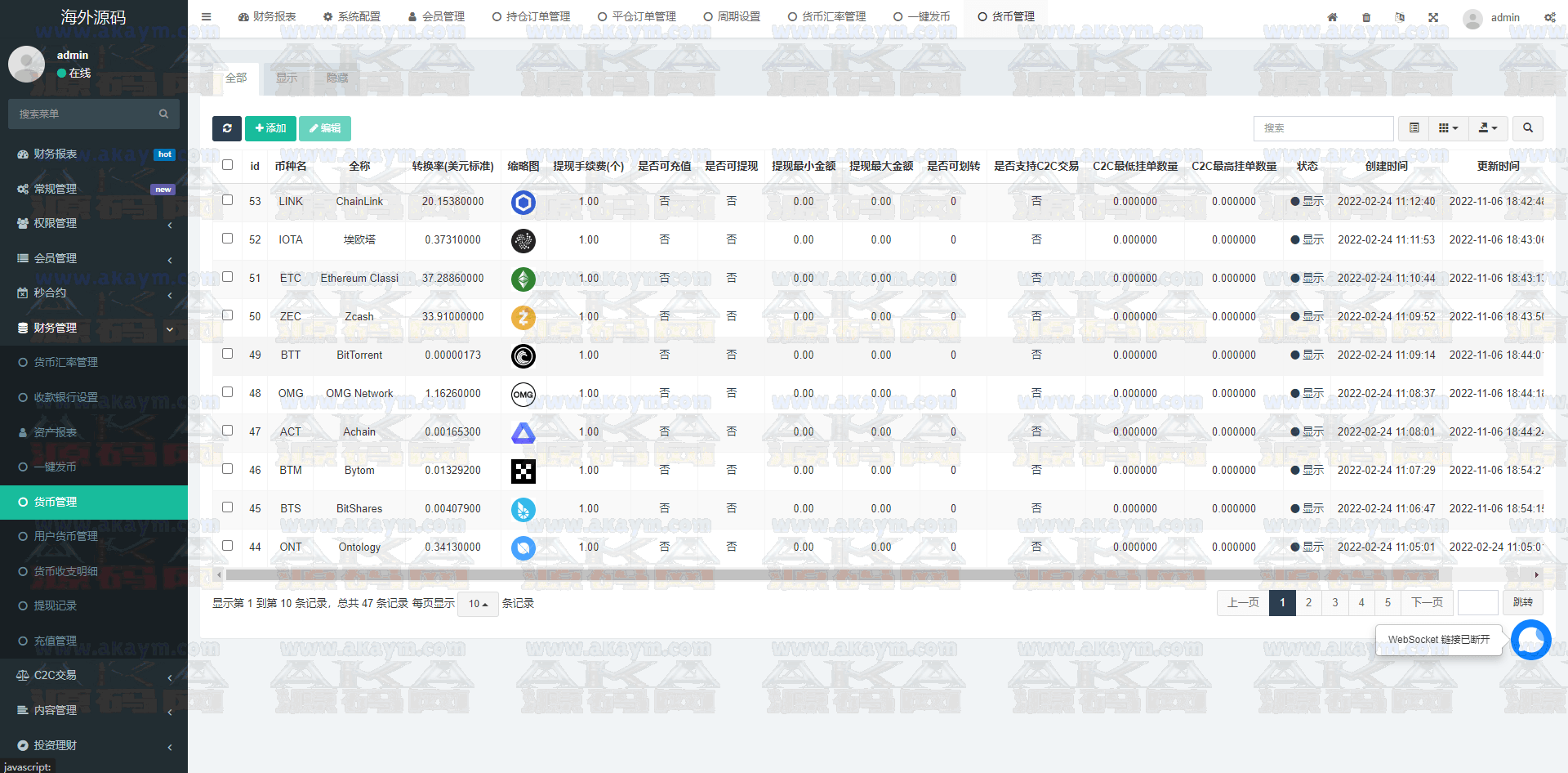Open the blue chat bubble widget
This screenshot has height=773, width=1568.
pyautogui.click(x=1530, y=639)
